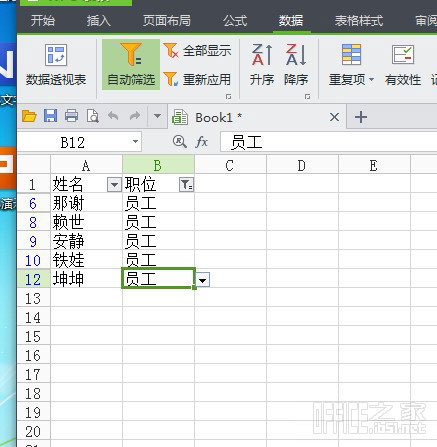Viewport: 437px width, 447px height.
Task: Click the Open folder icon
Action: [x=29, y=116]
